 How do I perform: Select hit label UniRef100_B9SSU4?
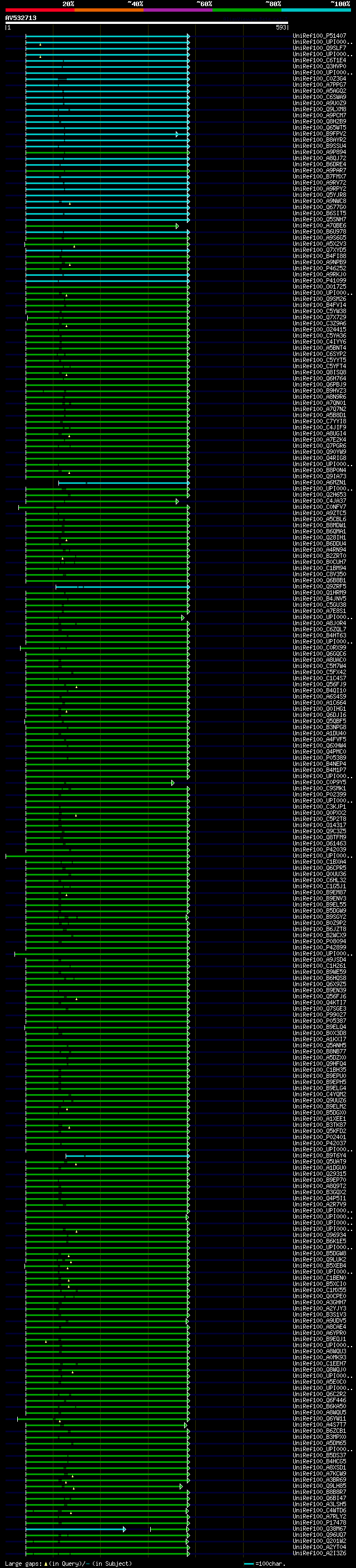click(x=319, y=146)
